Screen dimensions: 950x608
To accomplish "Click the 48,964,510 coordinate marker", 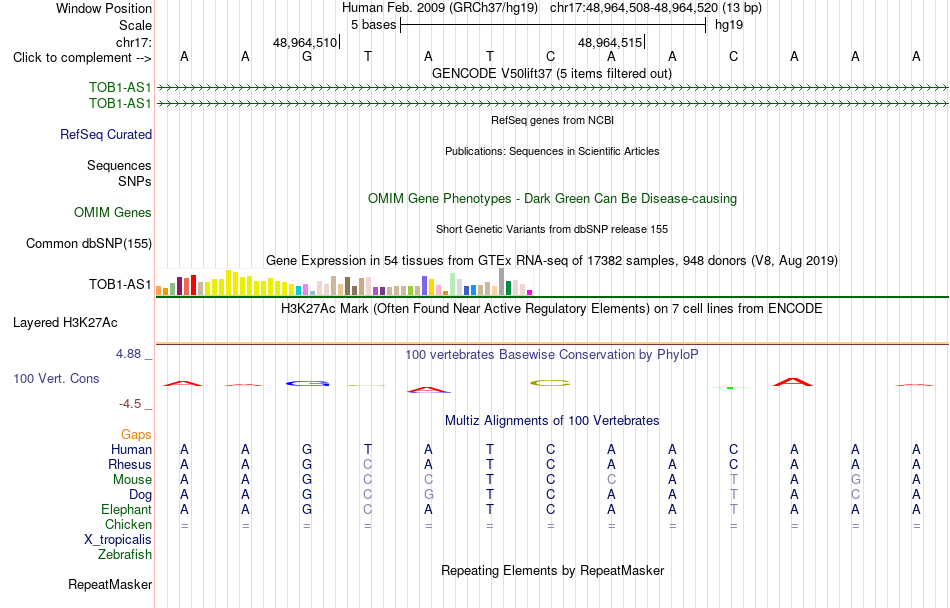I will (x=305, y=43).
